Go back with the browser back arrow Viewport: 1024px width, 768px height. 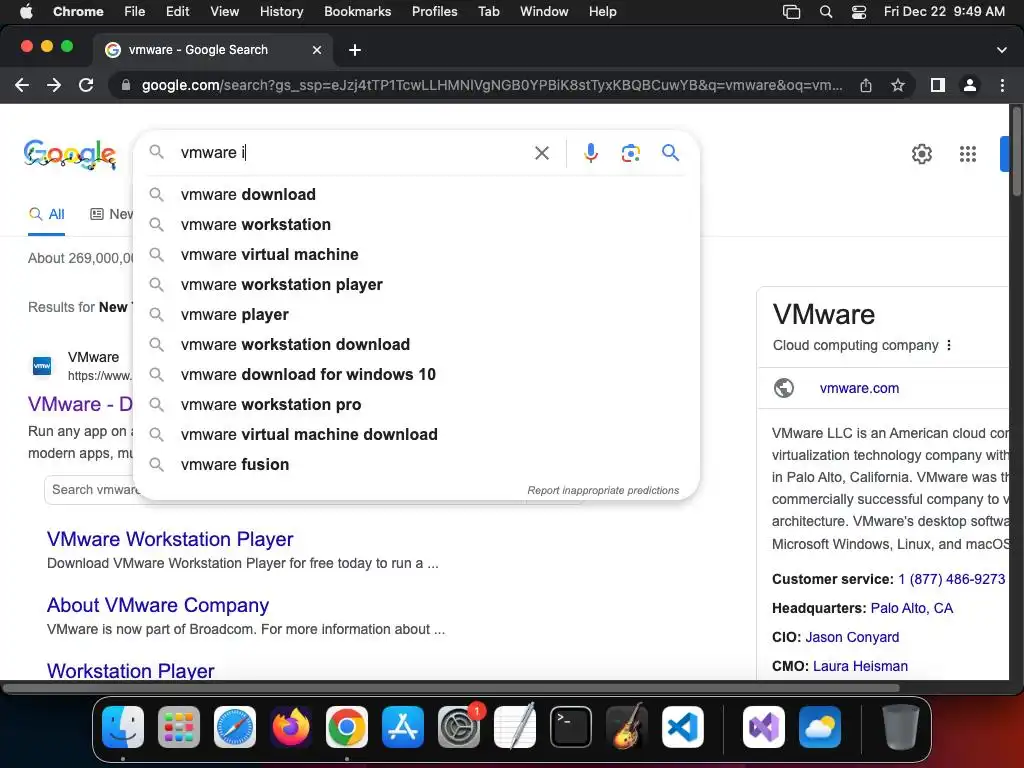coord(22,85)
